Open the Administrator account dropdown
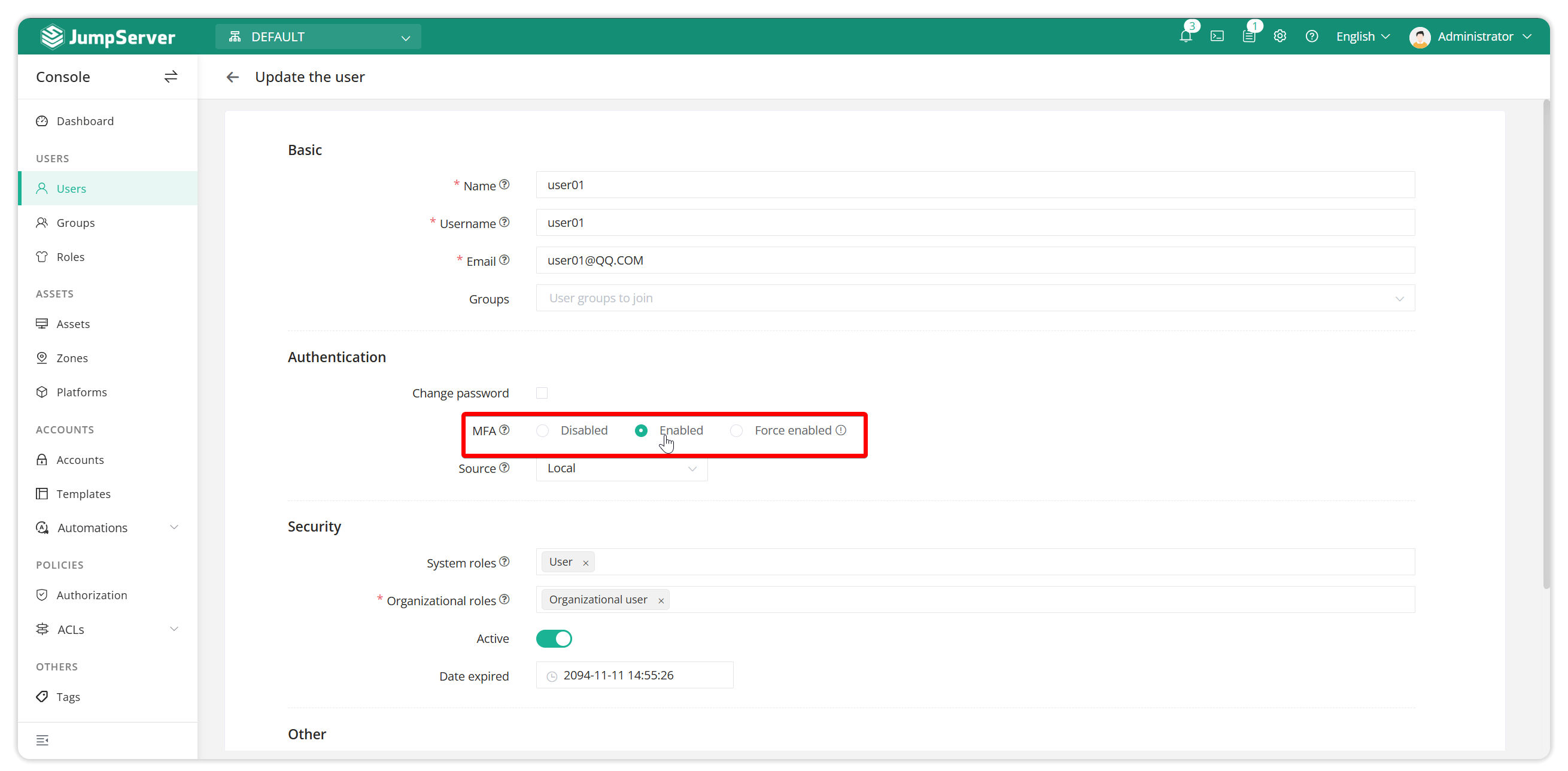Viewport: 1568px width, 771px height. coord(1469,37)
